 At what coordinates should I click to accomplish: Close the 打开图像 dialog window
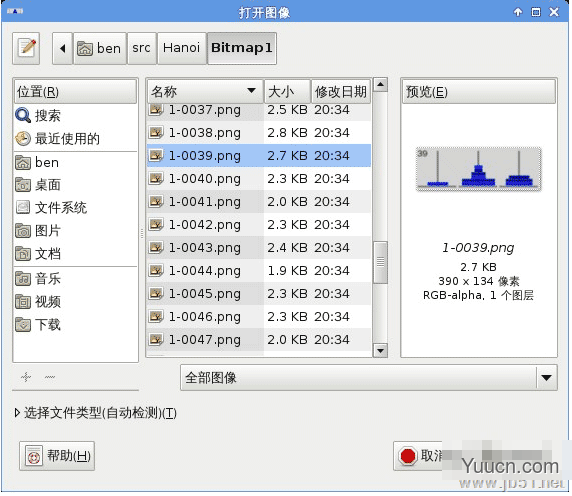point(554,12)
